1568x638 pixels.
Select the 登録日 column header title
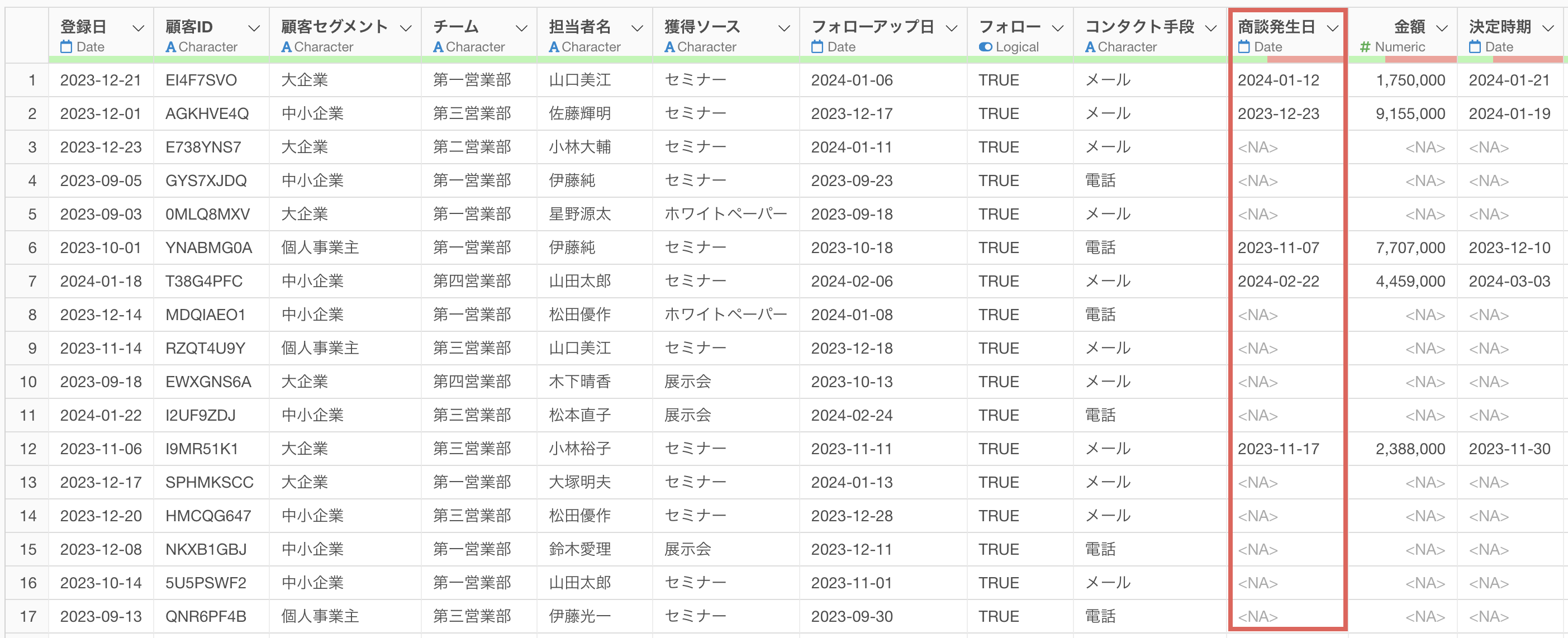pyautogui.click(x=83, y=27)
